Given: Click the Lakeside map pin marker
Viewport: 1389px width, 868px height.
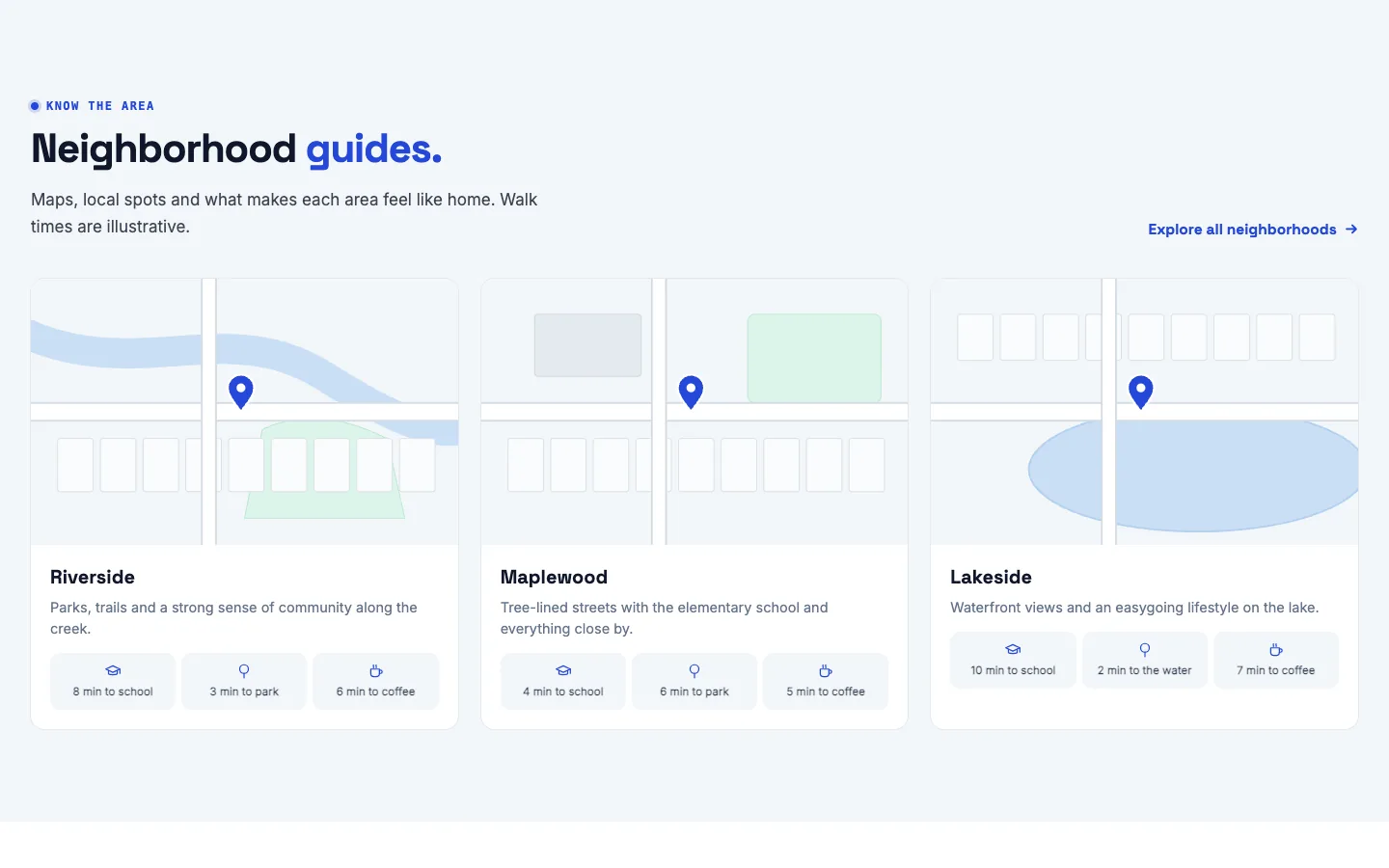Looking at the screenshot, I should coord(1141,393).
